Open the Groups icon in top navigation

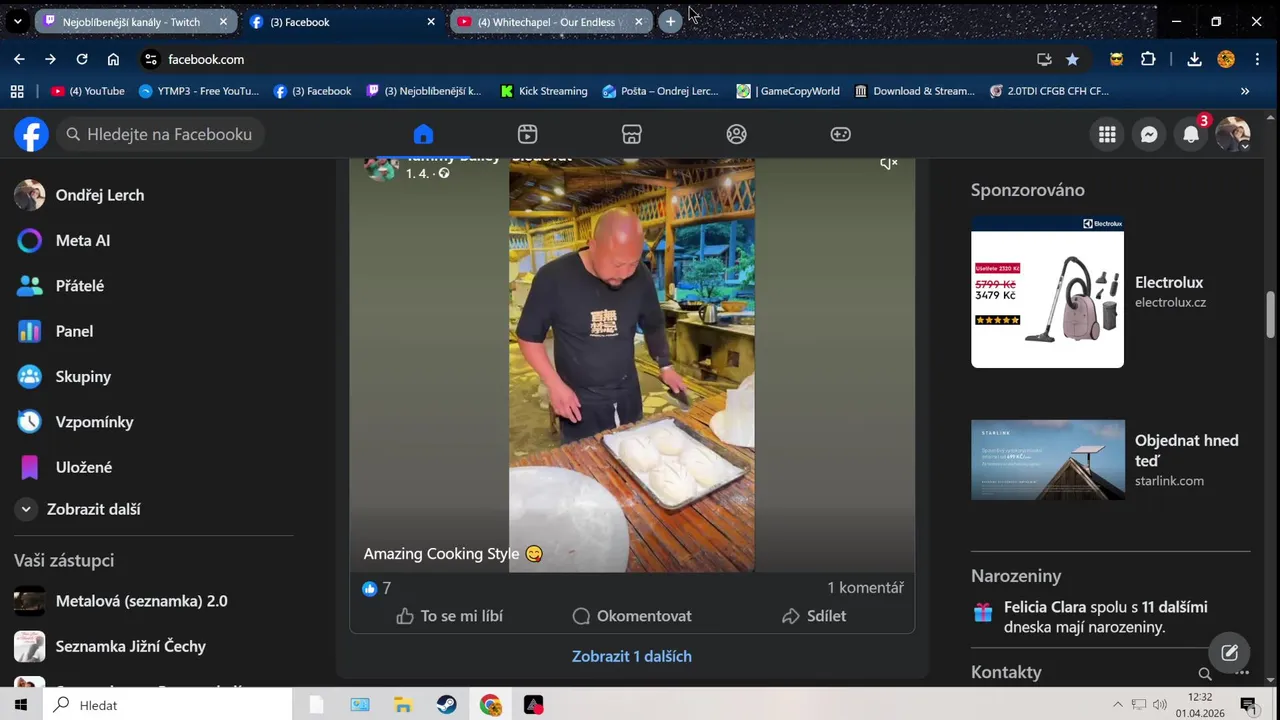pyautogui.click(x=737, y=134)
